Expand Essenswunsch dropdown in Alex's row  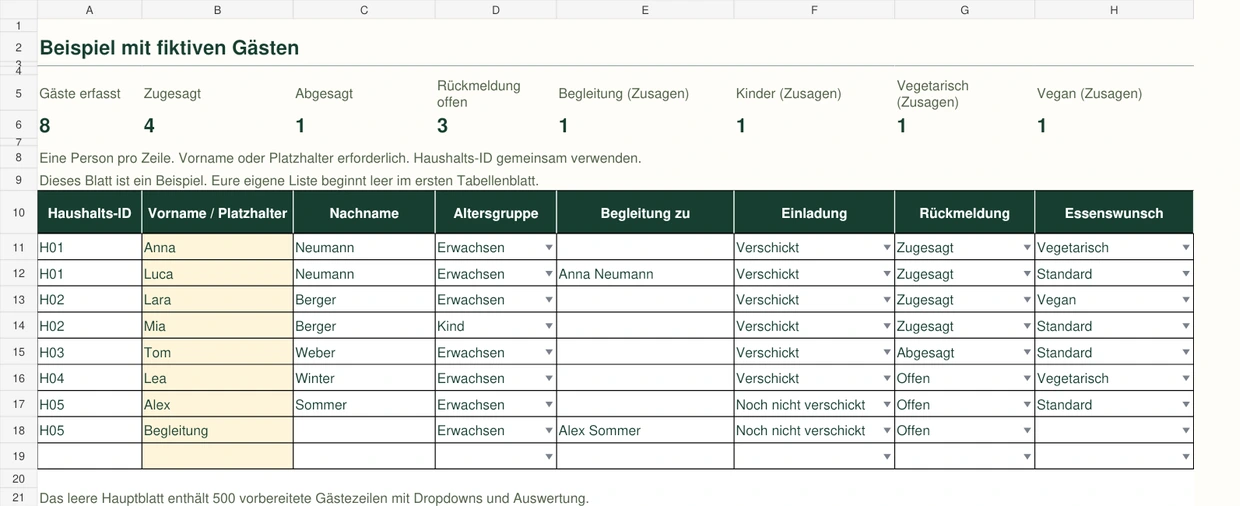click(1186, 405)
